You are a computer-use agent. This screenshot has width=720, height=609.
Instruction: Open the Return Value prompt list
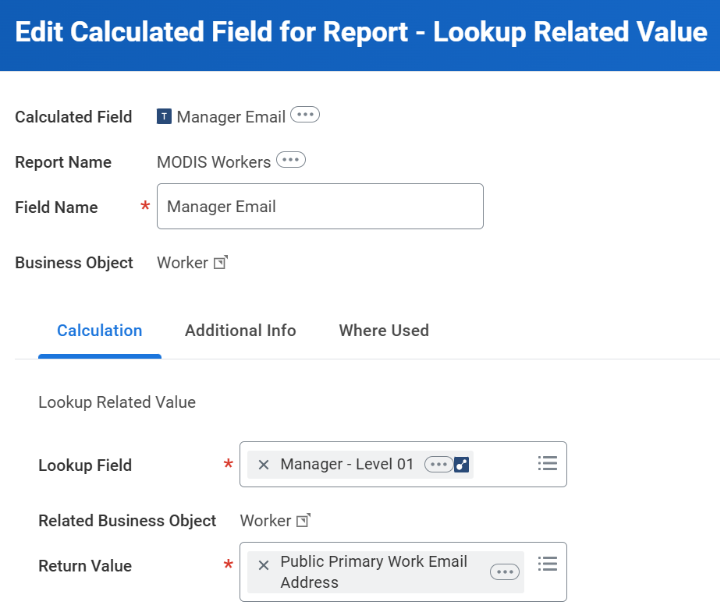(547, 564)
